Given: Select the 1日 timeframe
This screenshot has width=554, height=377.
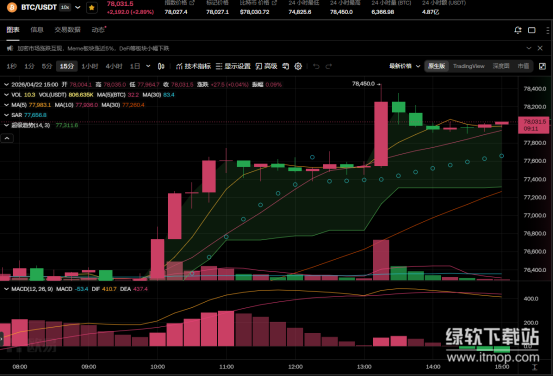Looking at the screenshot, I should (135, 66).
